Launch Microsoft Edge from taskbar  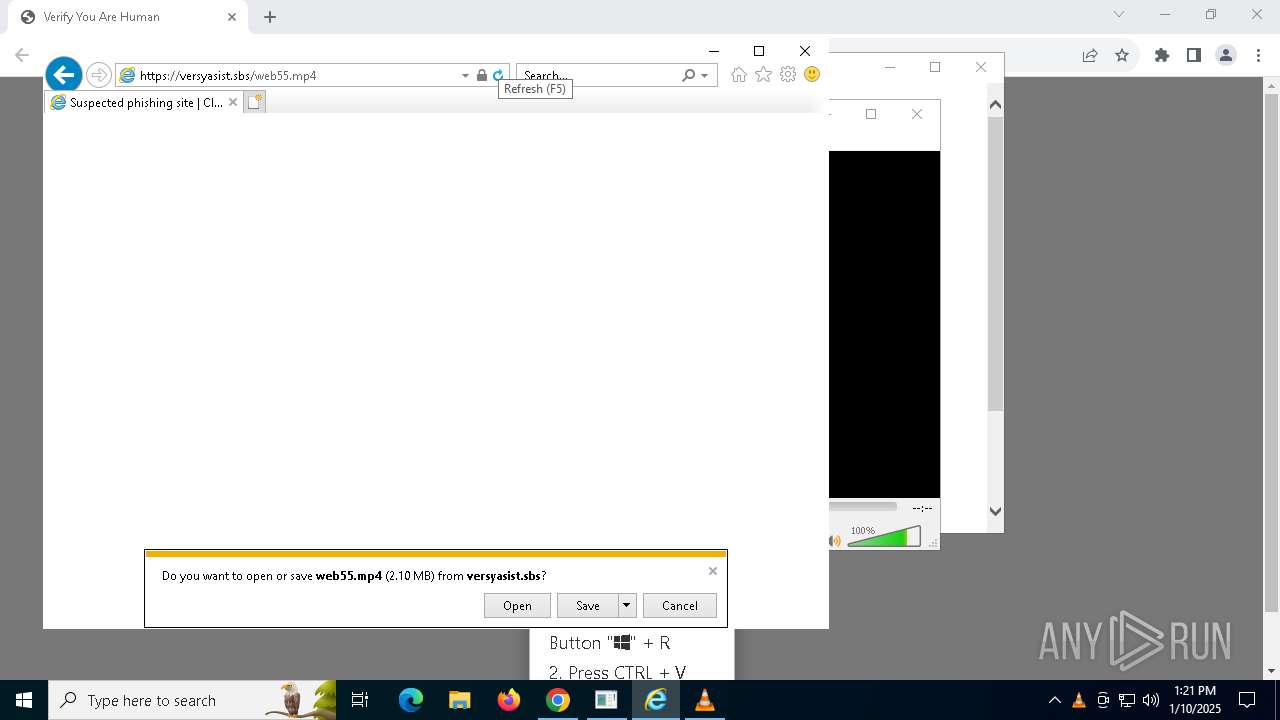(411, 700)
